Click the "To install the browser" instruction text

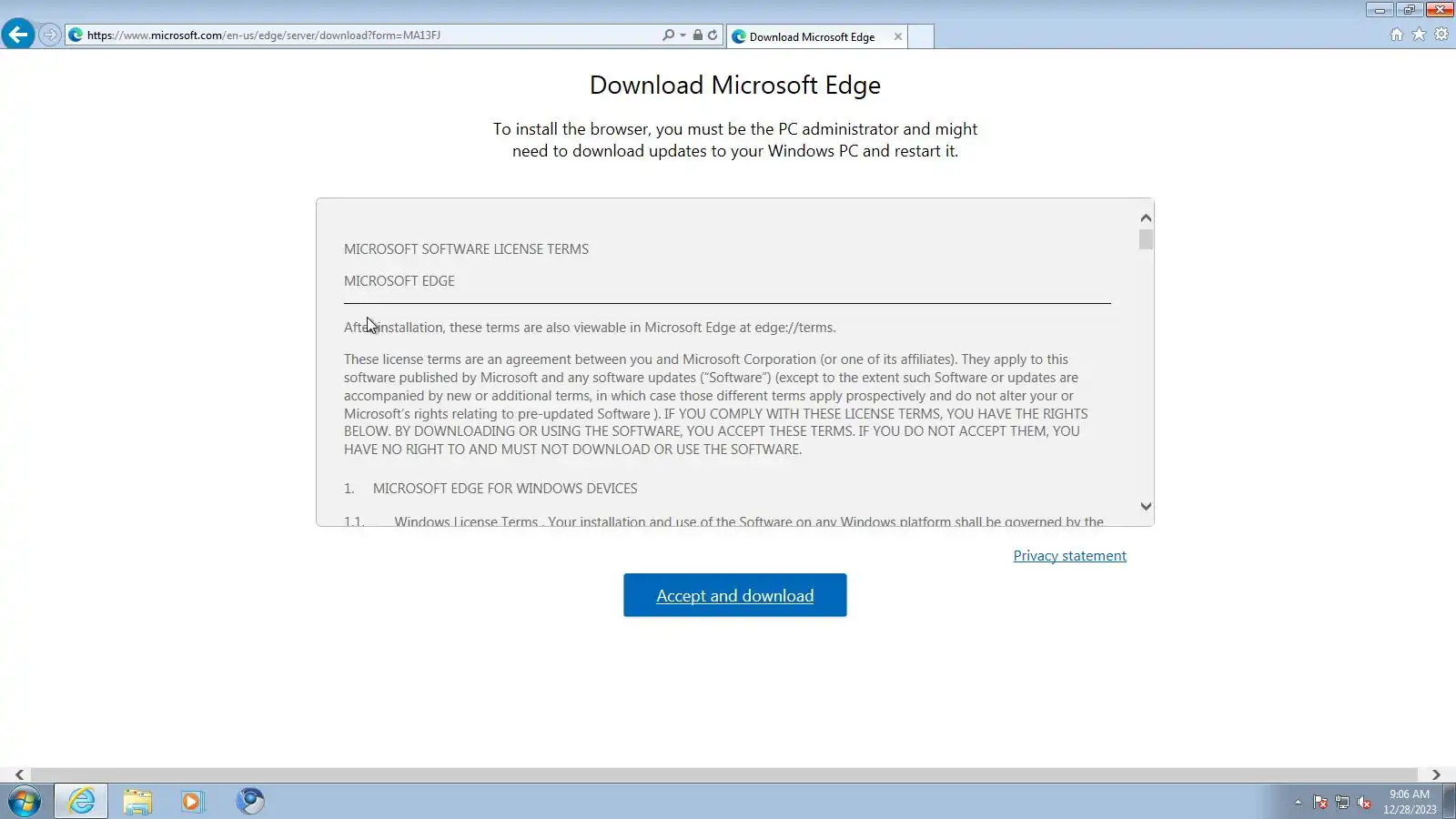point(735,140)
